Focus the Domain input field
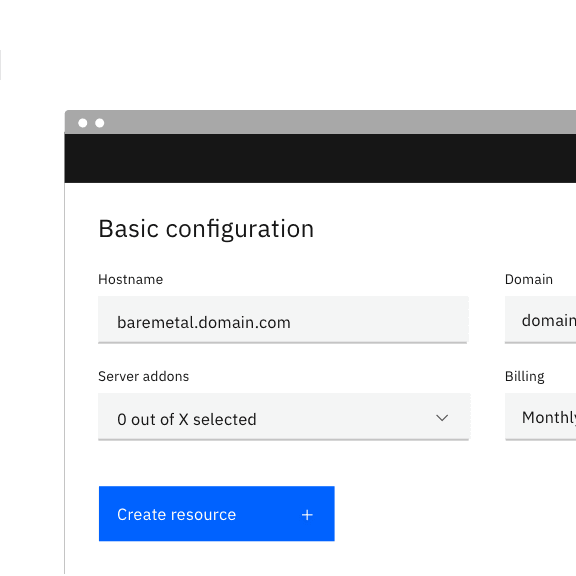576x576 pixels. click(x=540, y=320)
